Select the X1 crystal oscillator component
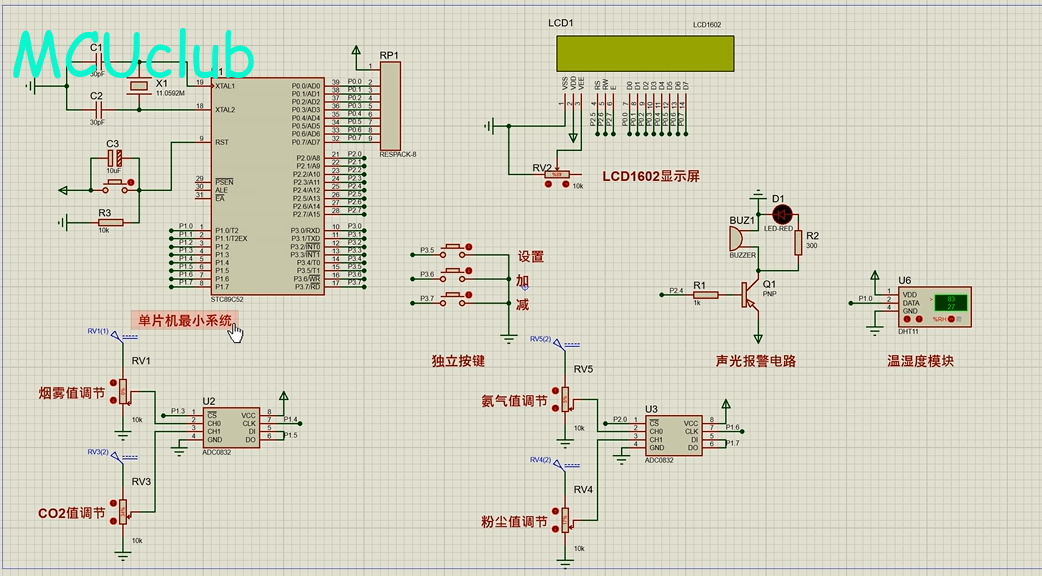The width and height of the screenshot is (1042, 576). click(139, 88)
